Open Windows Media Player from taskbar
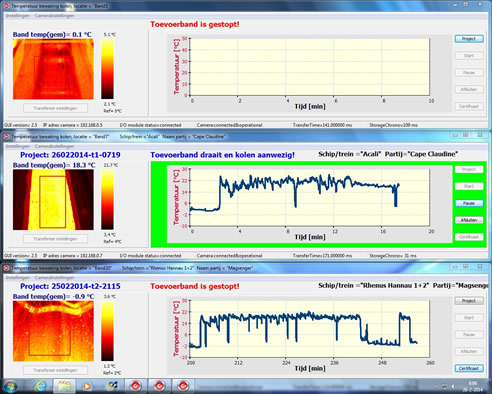Screen dimensions: 492x394 coord(87,386)
